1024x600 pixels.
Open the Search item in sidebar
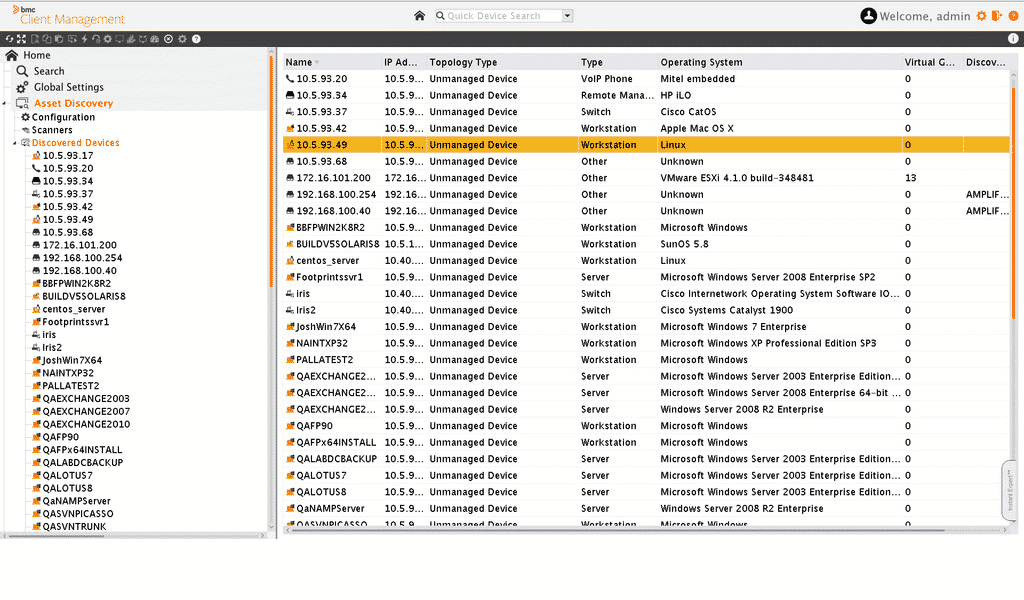[49, 71]
